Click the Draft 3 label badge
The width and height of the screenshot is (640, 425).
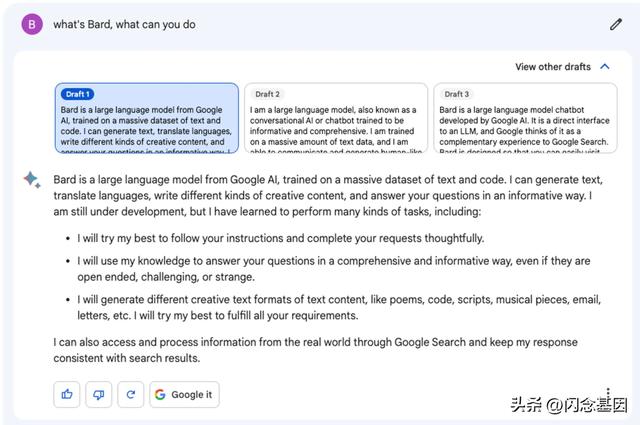point(457,94)
